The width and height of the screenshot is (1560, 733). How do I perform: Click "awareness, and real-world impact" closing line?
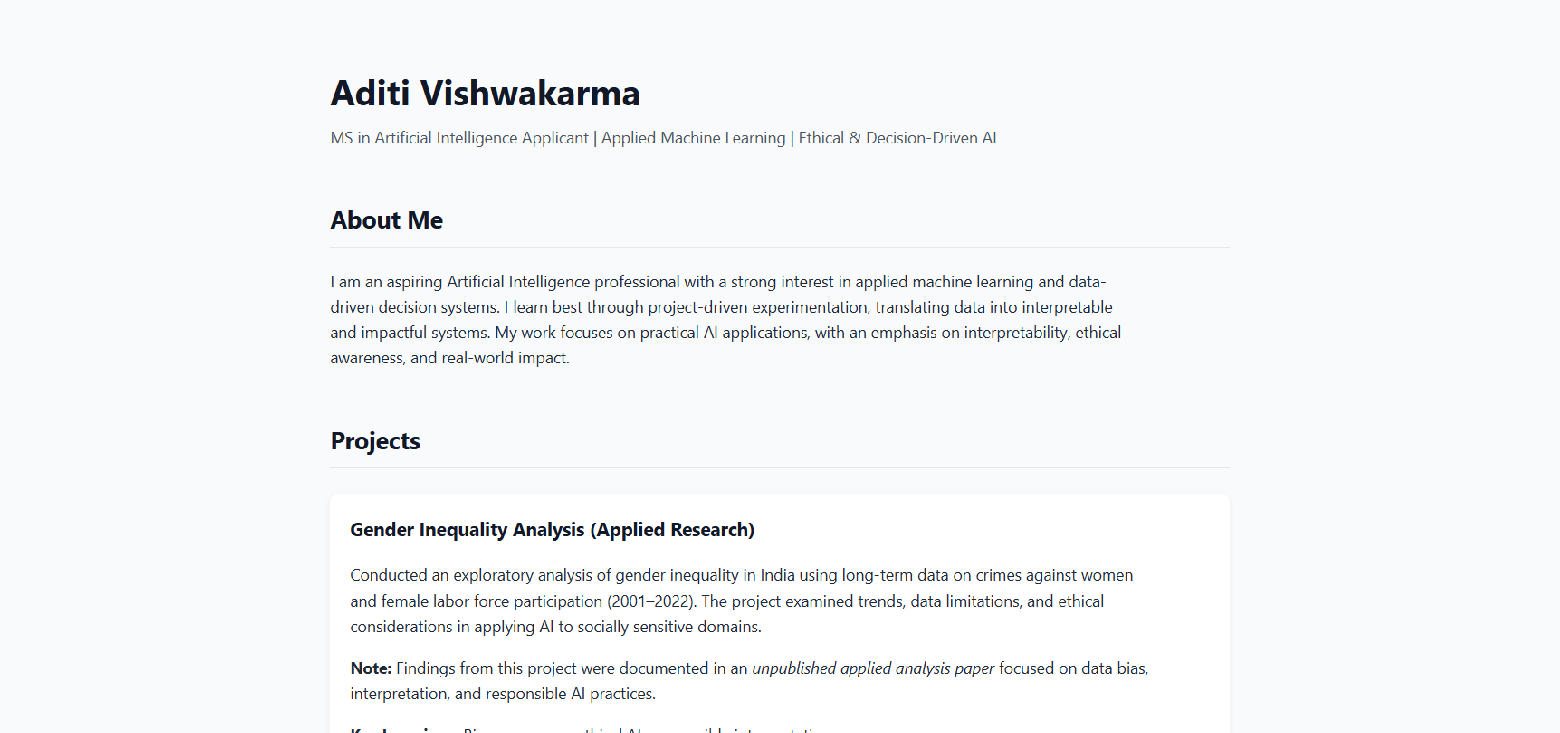click(450, 357)
